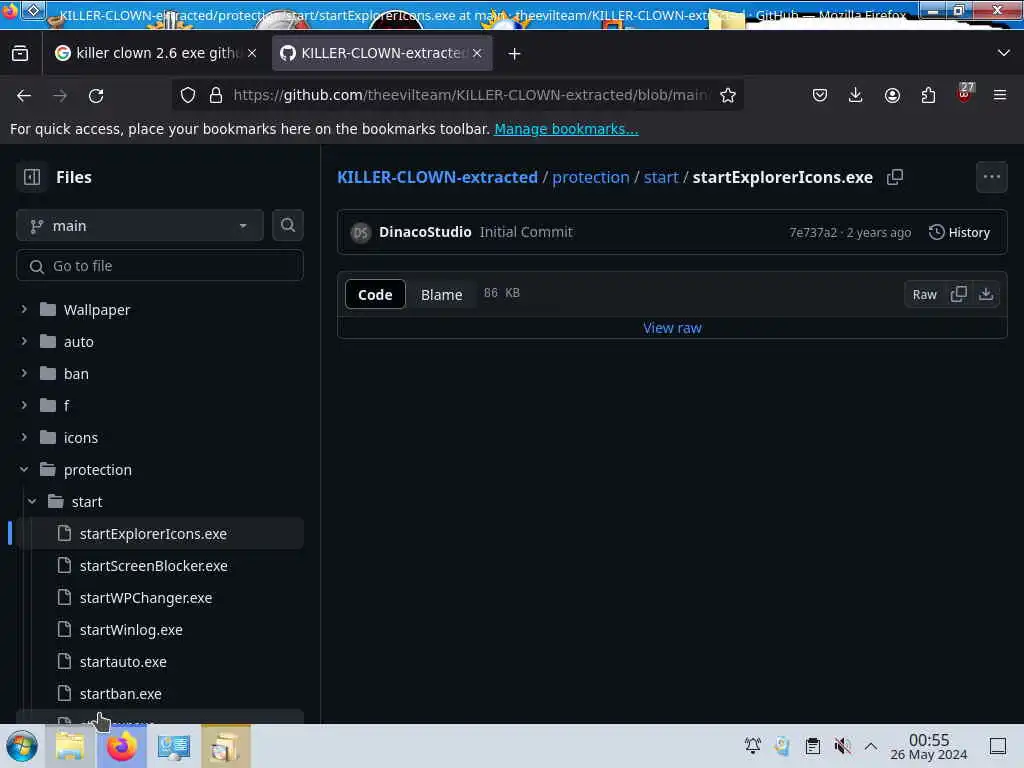Open Manage bookmarks link
This screenshot has height=768, width=1024.
click(566, 129)
